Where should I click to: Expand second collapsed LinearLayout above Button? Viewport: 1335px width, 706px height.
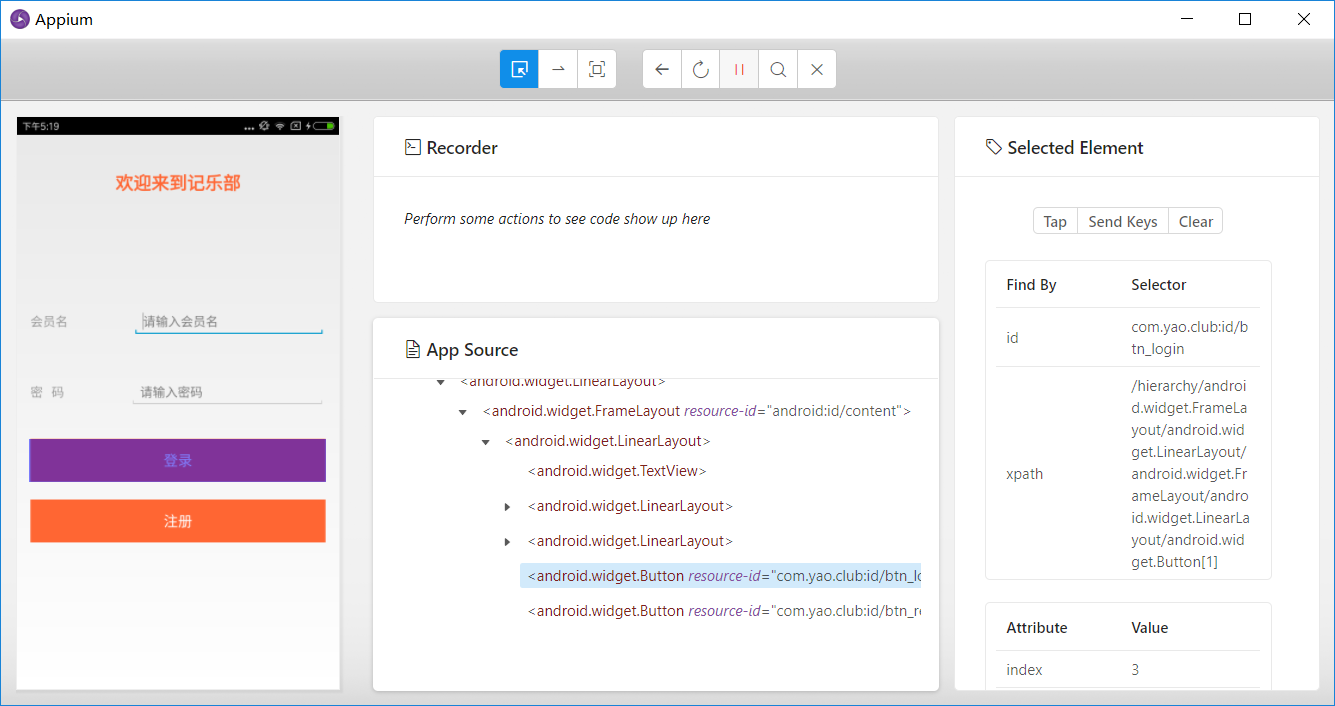click(x=508, y=541)
